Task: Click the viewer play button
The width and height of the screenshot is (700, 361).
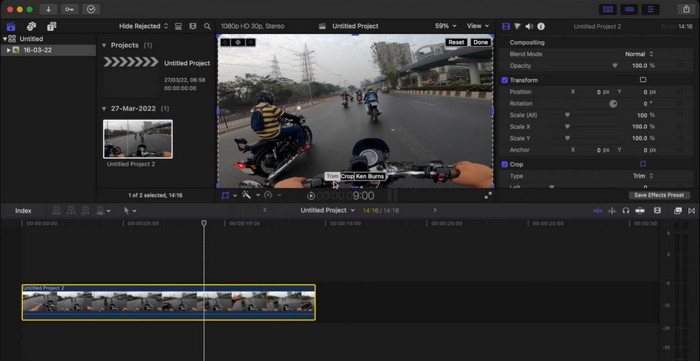Action: pos(311,195)
